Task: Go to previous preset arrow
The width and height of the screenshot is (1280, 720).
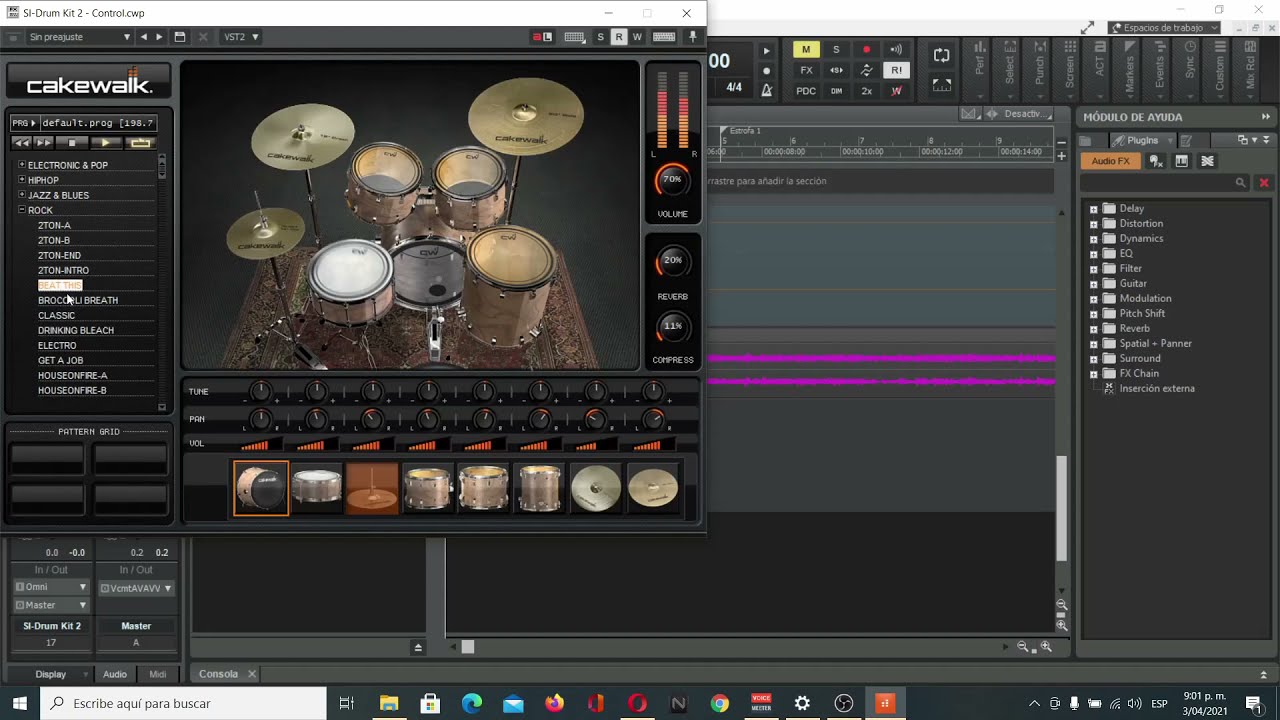Action: 144,37
